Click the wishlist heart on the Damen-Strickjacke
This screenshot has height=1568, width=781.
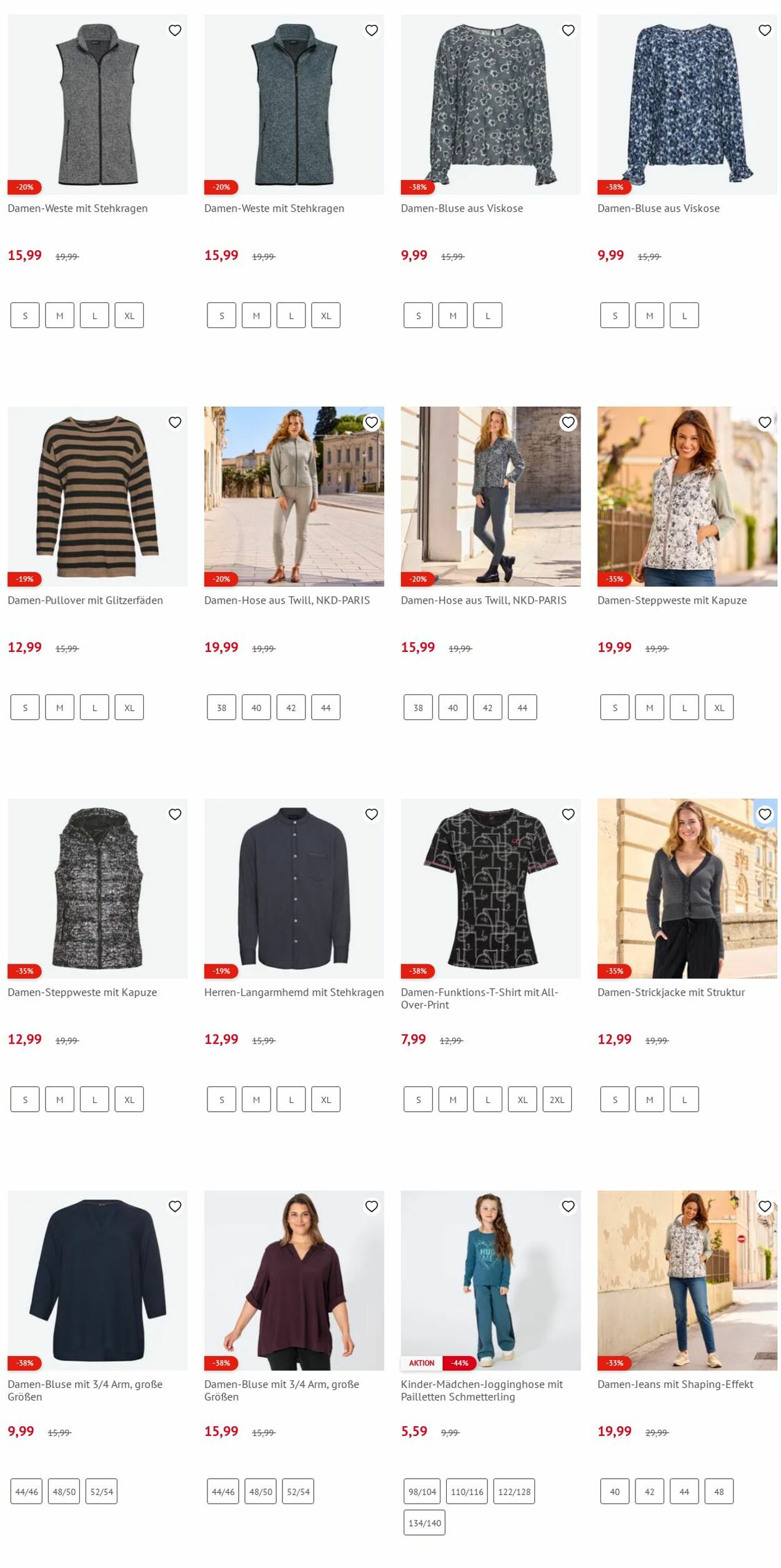(x=765, y=814)
